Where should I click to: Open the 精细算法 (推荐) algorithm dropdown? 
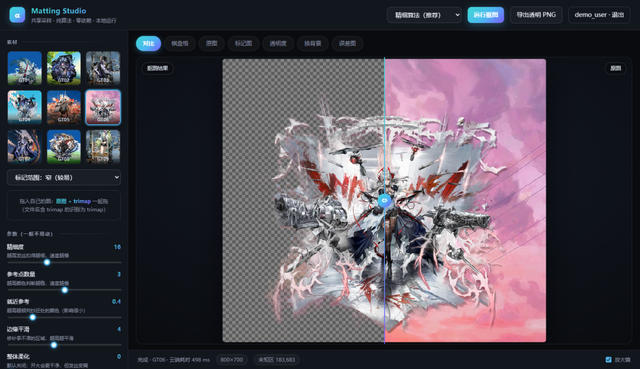pos(424,15)
